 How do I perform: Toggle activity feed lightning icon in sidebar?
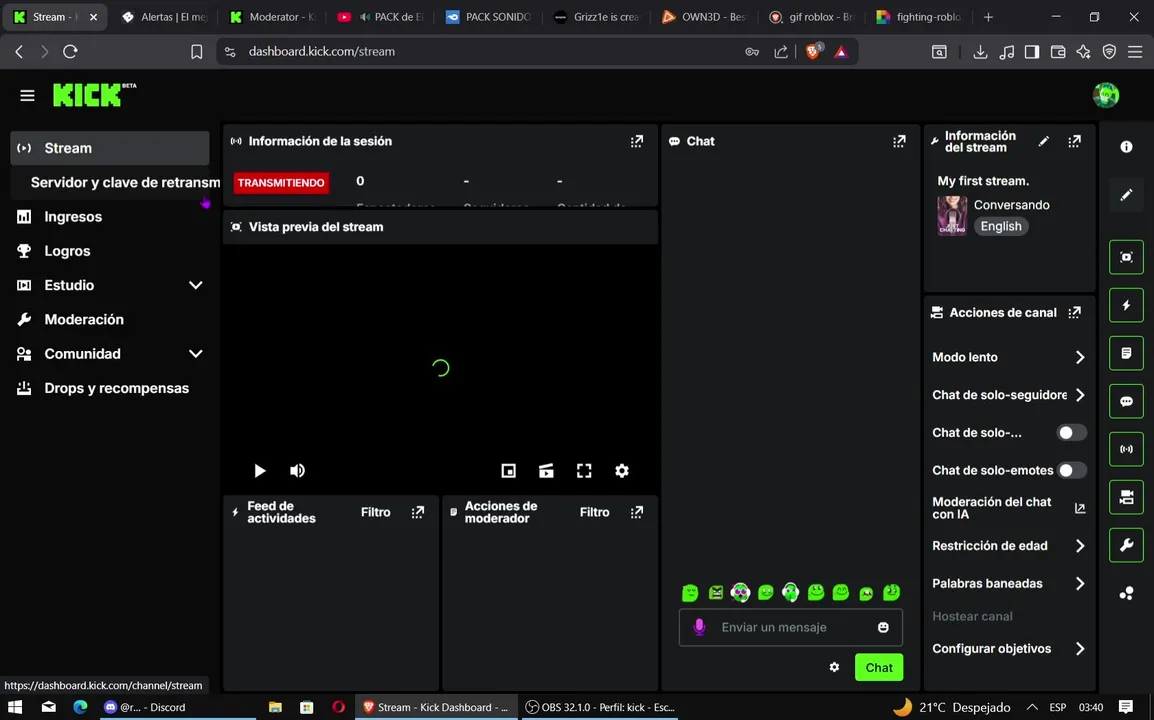1126,305
